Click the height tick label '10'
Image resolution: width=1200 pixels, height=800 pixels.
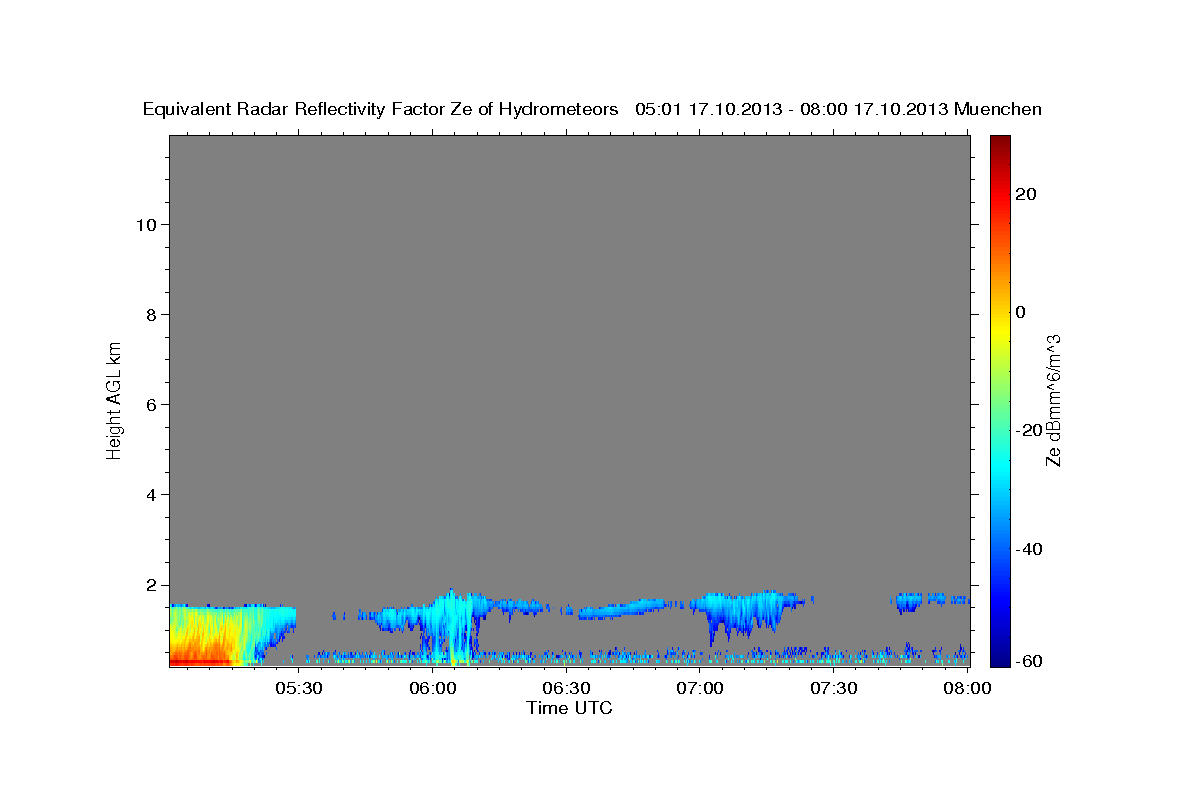point(145,225)
